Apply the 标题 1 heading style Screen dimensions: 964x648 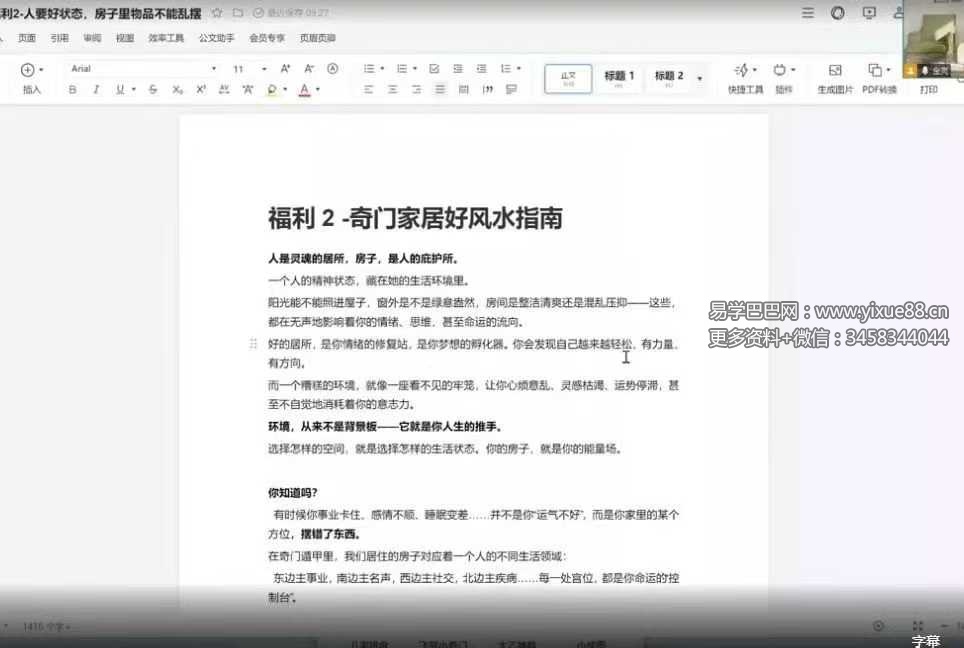coord(619,78)
